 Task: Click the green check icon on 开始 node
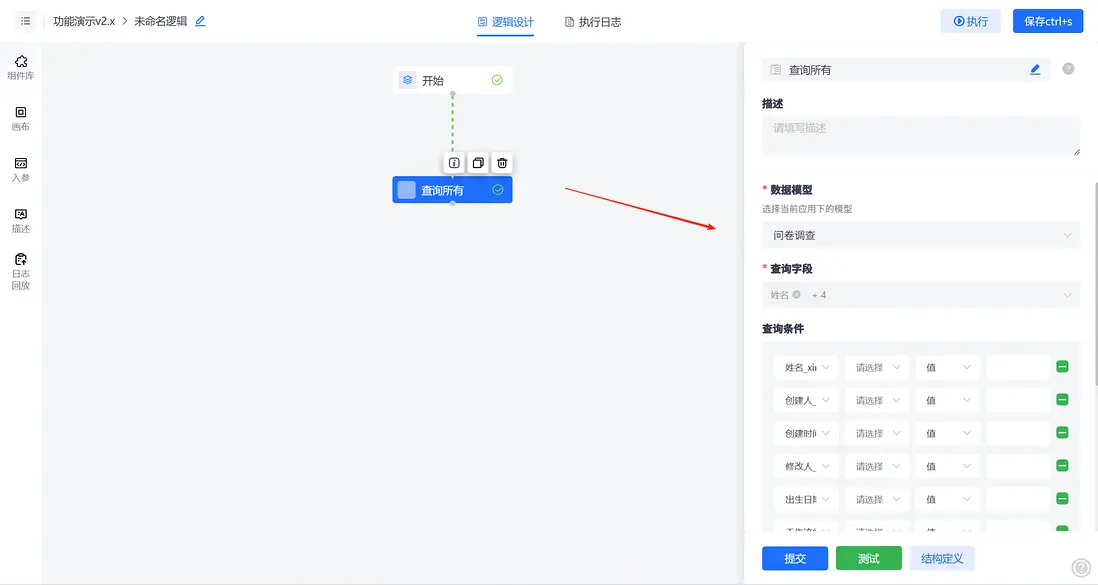tap(497, 80)
